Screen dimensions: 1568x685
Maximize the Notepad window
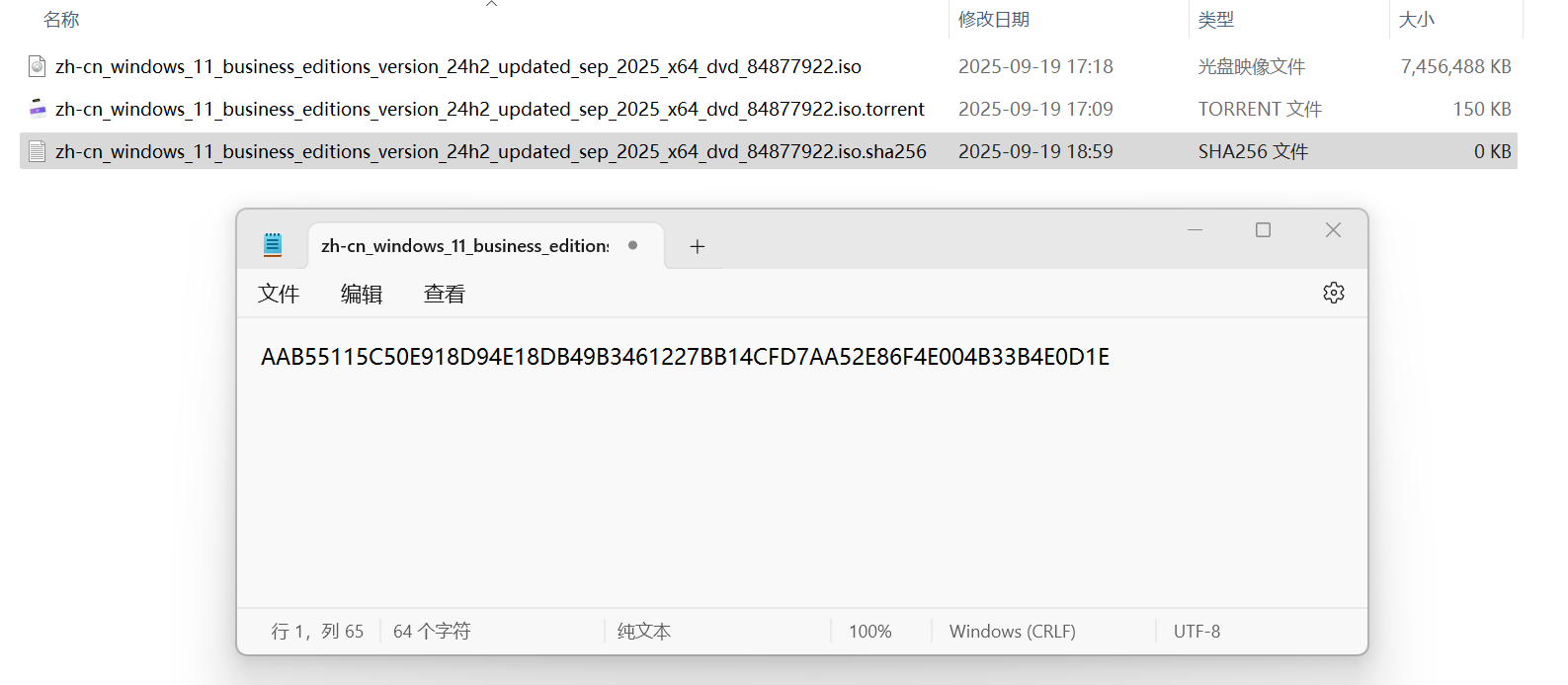coord(1263,230)
